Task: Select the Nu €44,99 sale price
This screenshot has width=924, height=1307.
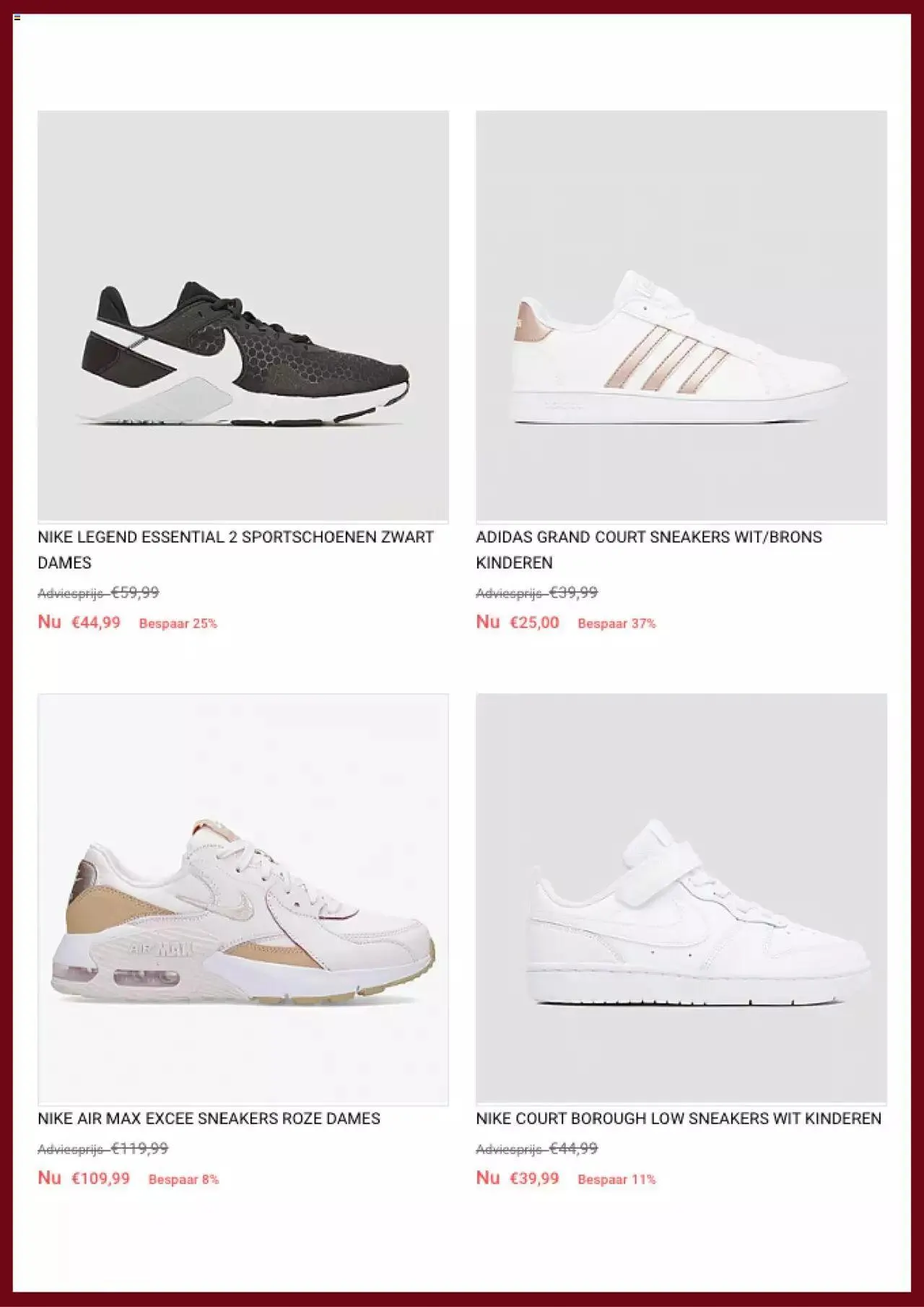Action: [x=79, y=622]
